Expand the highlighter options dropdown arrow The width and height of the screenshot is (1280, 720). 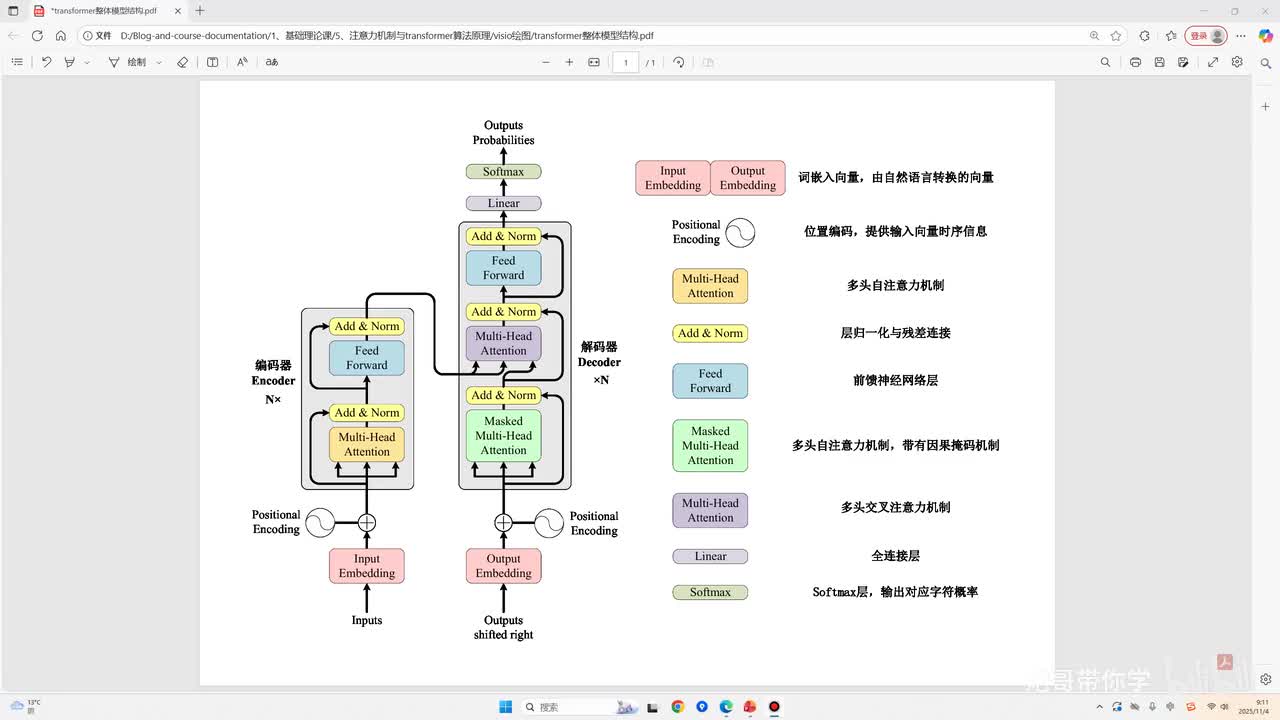[x=87, y=62]
